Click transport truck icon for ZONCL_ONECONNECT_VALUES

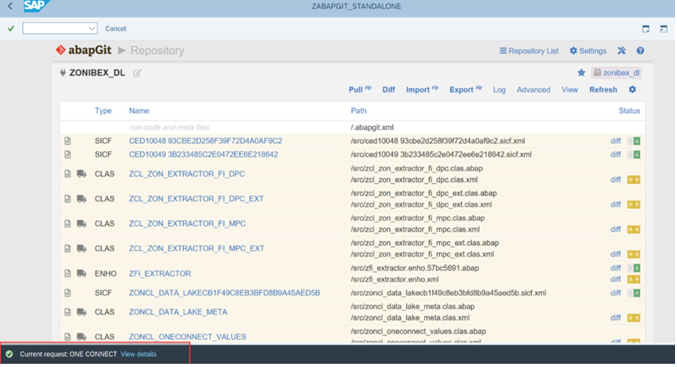(x=82, y=337)
